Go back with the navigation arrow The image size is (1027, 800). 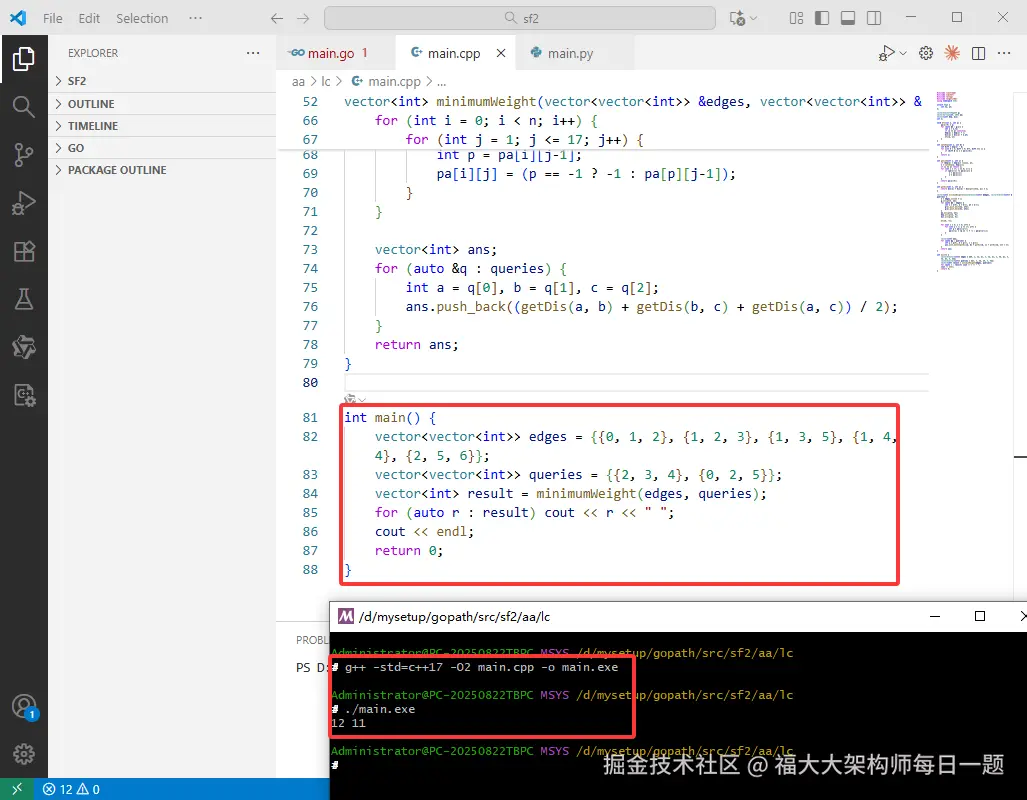coord(277,18)
